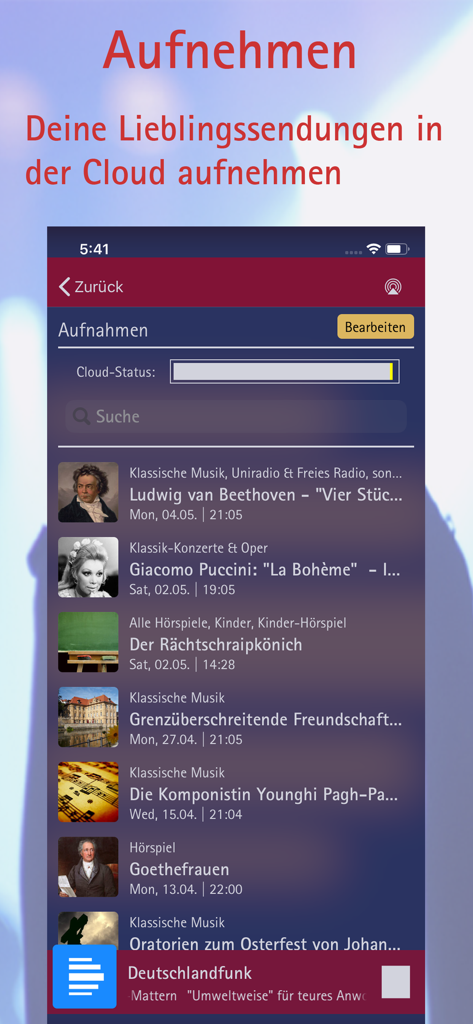The width and height of the screenshot is (473, 1024).
Task: Focus the Suche search field
Action: coord(236,417)
